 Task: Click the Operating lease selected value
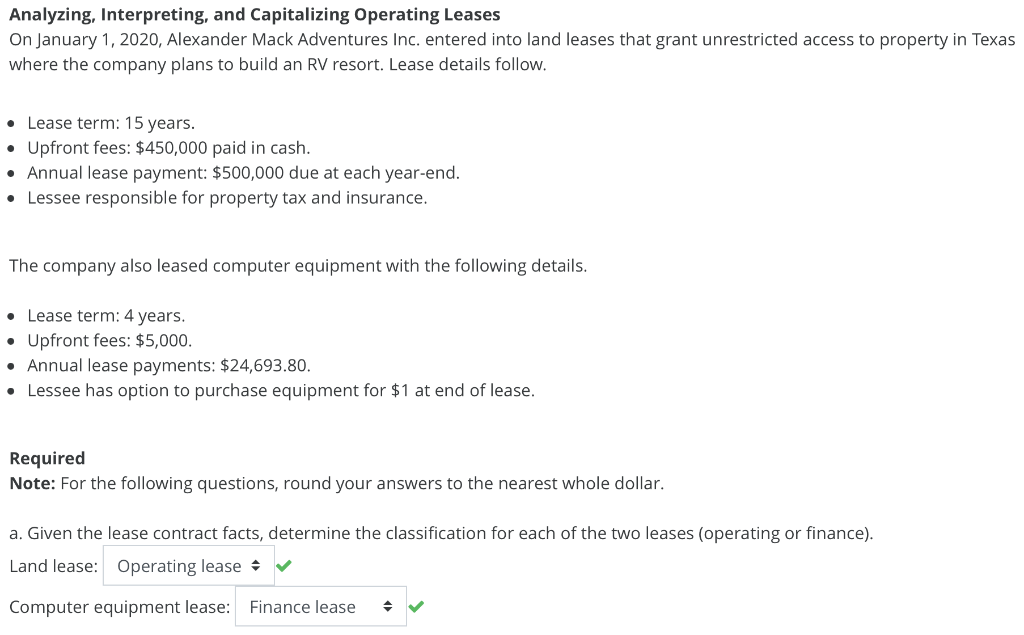(178, 565)
